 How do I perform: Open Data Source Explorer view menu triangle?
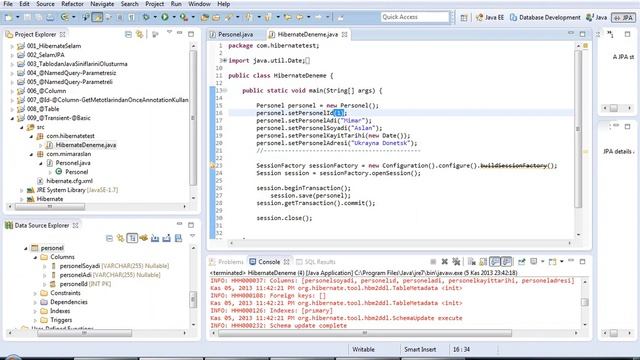click(192, 236)
